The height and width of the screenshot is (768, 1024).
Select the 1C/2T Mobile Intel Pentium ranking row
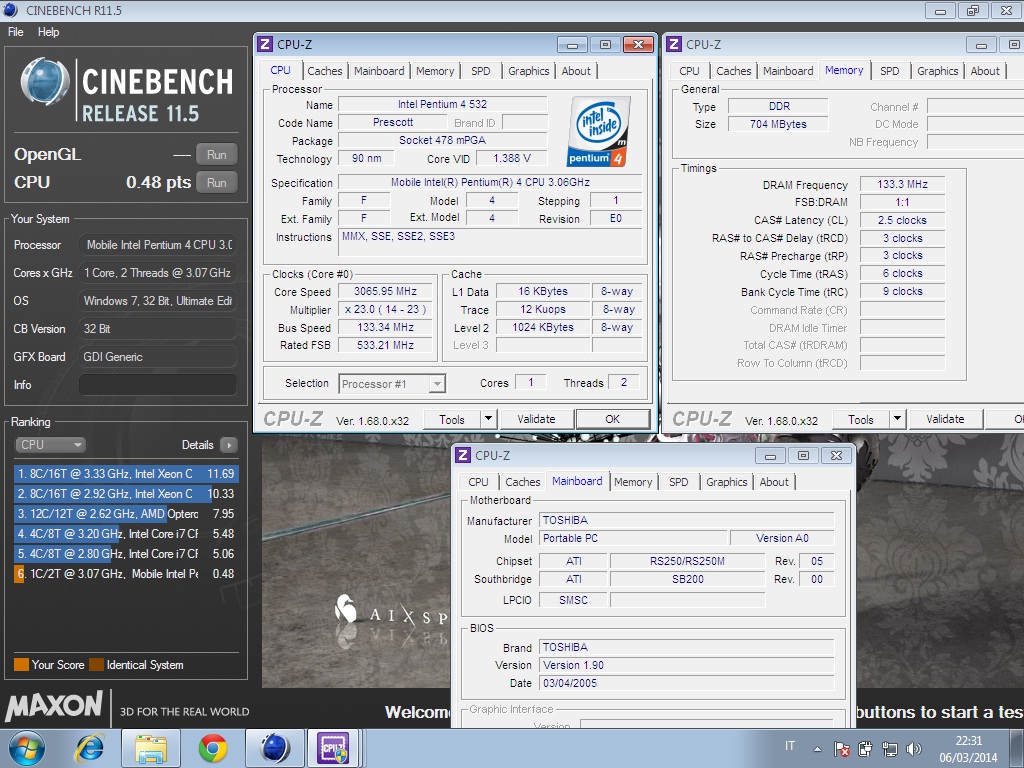tap(126, 573)
